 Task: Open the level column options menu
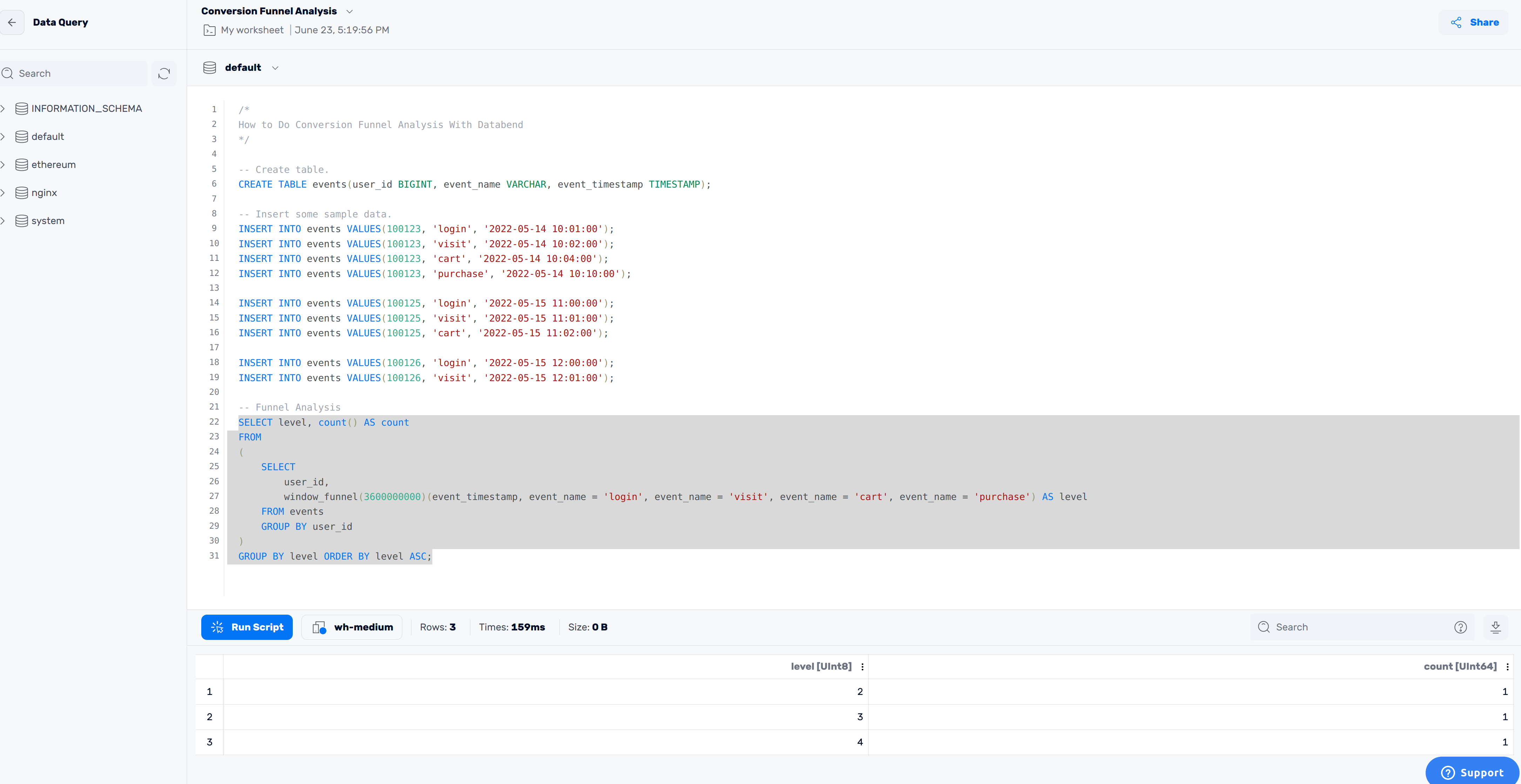pos(862,667)
